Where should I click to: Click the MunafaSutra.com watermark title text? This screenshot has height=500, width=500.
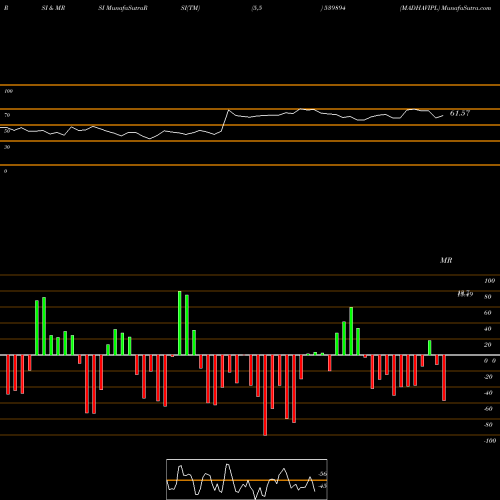(x=466, y=8)
